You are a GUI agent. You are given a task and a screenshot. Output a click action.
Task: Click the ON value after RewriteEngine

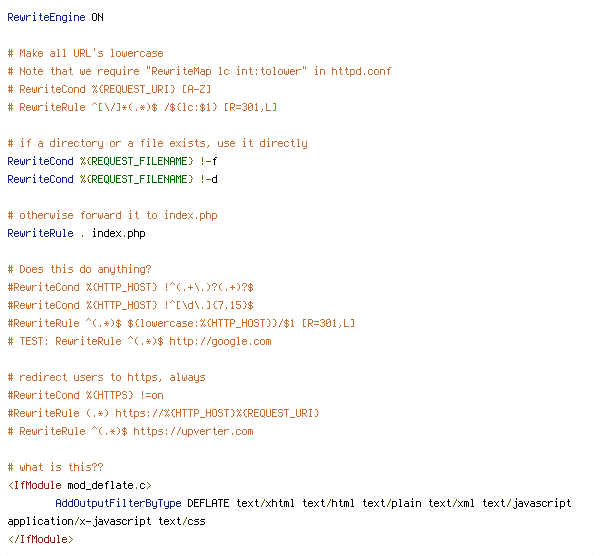click(x=97, y=18)
